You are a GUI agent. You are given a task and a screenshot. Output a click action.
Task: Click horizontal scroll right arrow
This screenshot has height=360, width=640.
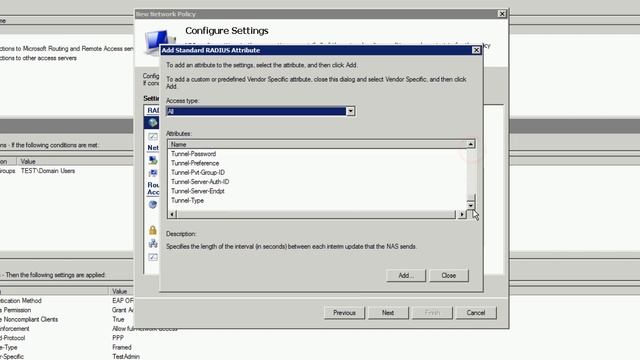462,214
